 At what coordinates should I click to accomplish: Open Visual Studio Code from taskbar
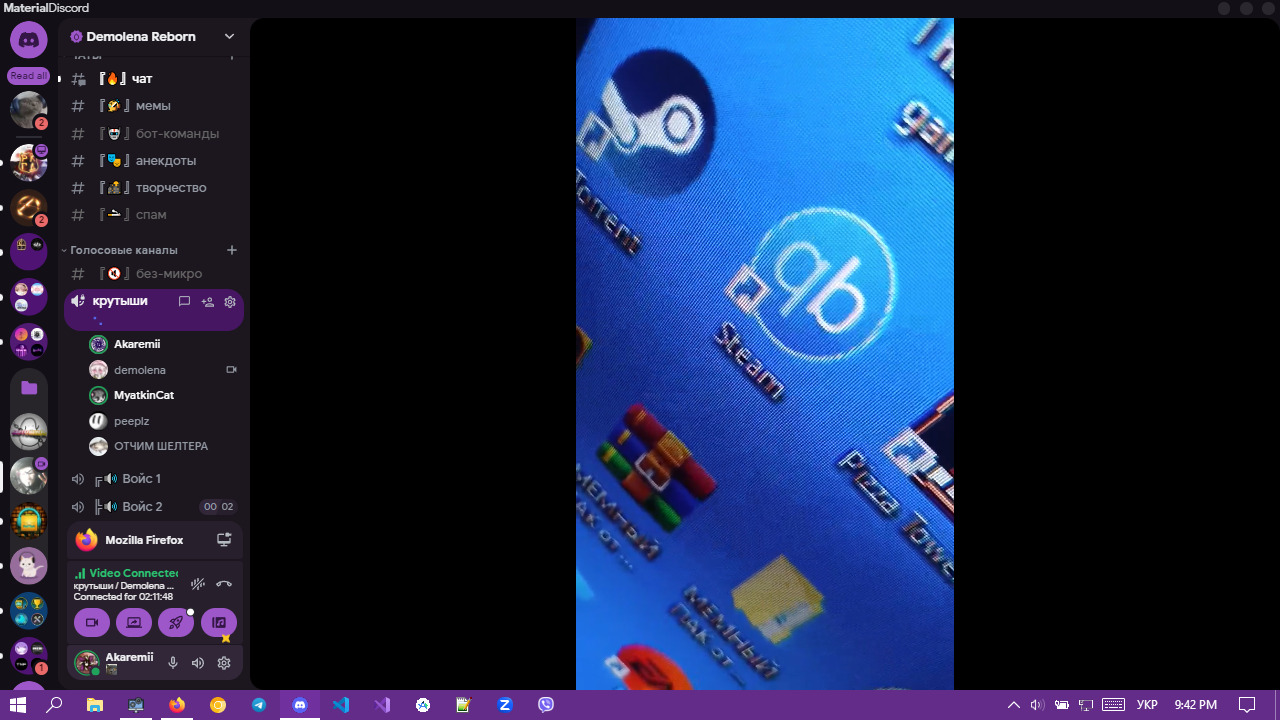(341, 705)
